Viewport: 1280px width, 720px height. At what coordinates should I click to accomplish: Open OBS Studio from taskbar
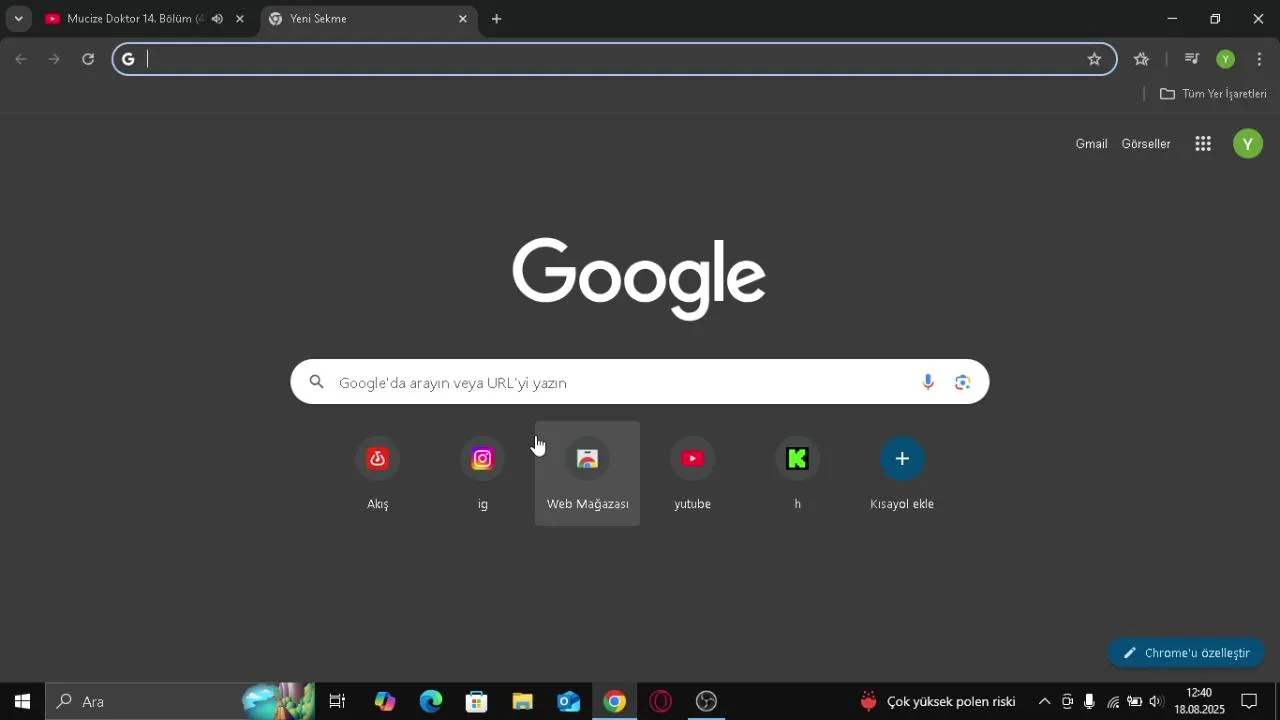(x=707, y=702)
